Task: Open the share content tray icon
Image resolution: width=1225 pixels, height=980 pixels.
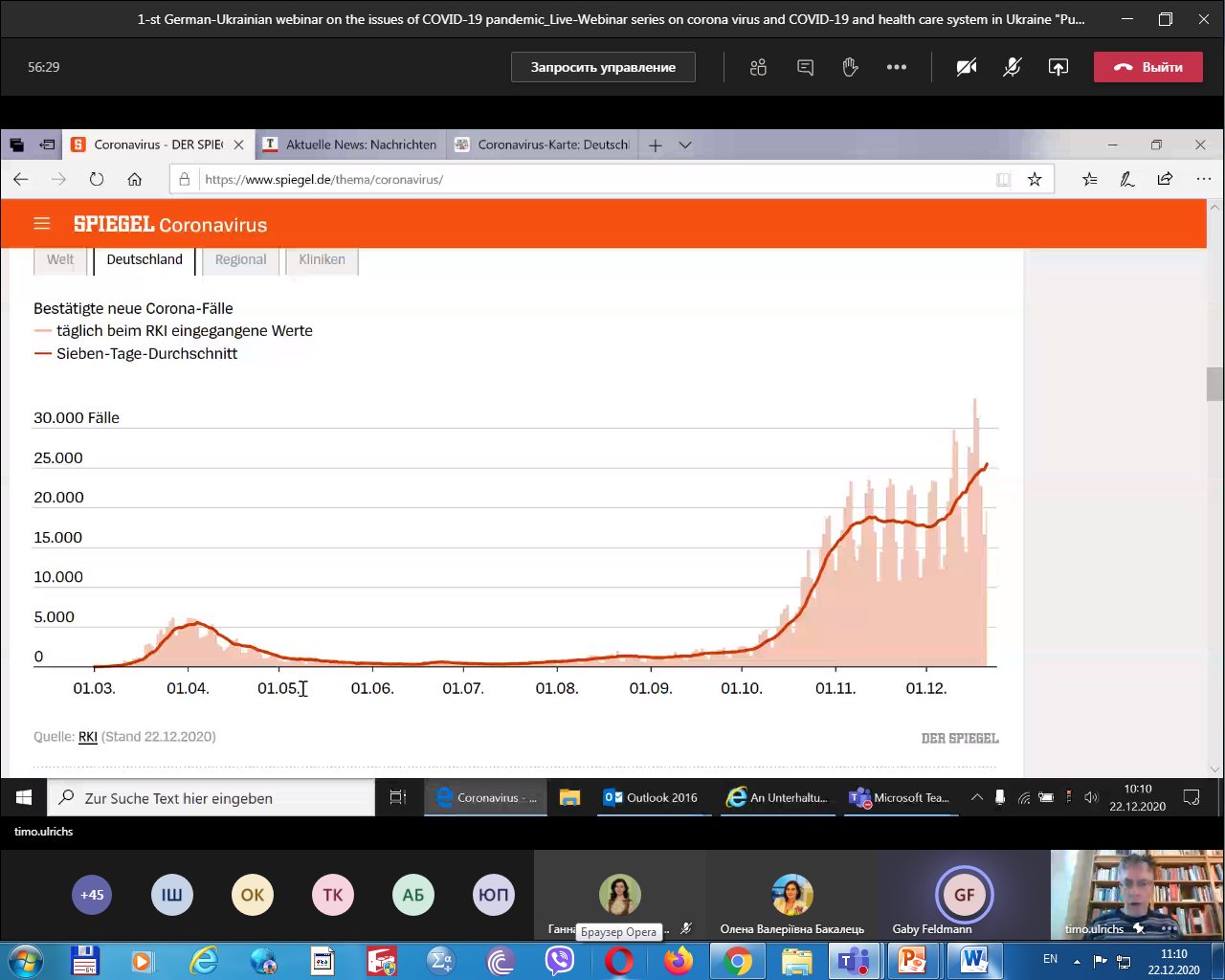Action: pyautogui.click(x=1058, y=67)
